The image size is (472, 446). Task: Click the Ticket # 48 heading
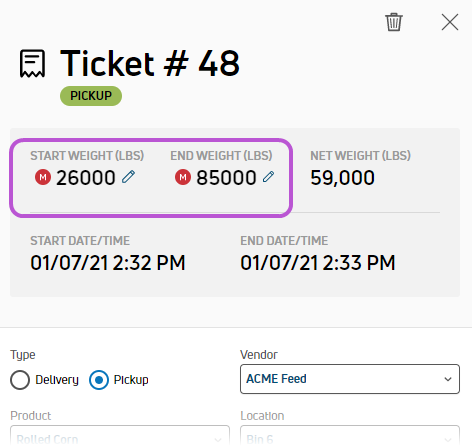click(x=150, y=63)
